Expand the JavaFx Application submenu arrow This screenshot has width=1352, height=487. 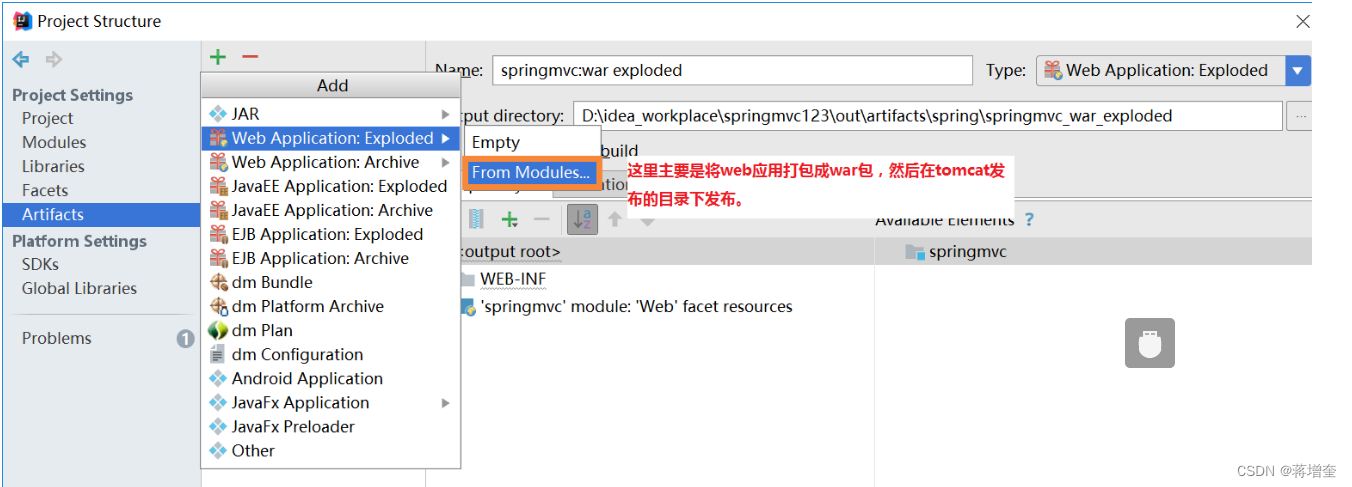[x=445, y=403]
